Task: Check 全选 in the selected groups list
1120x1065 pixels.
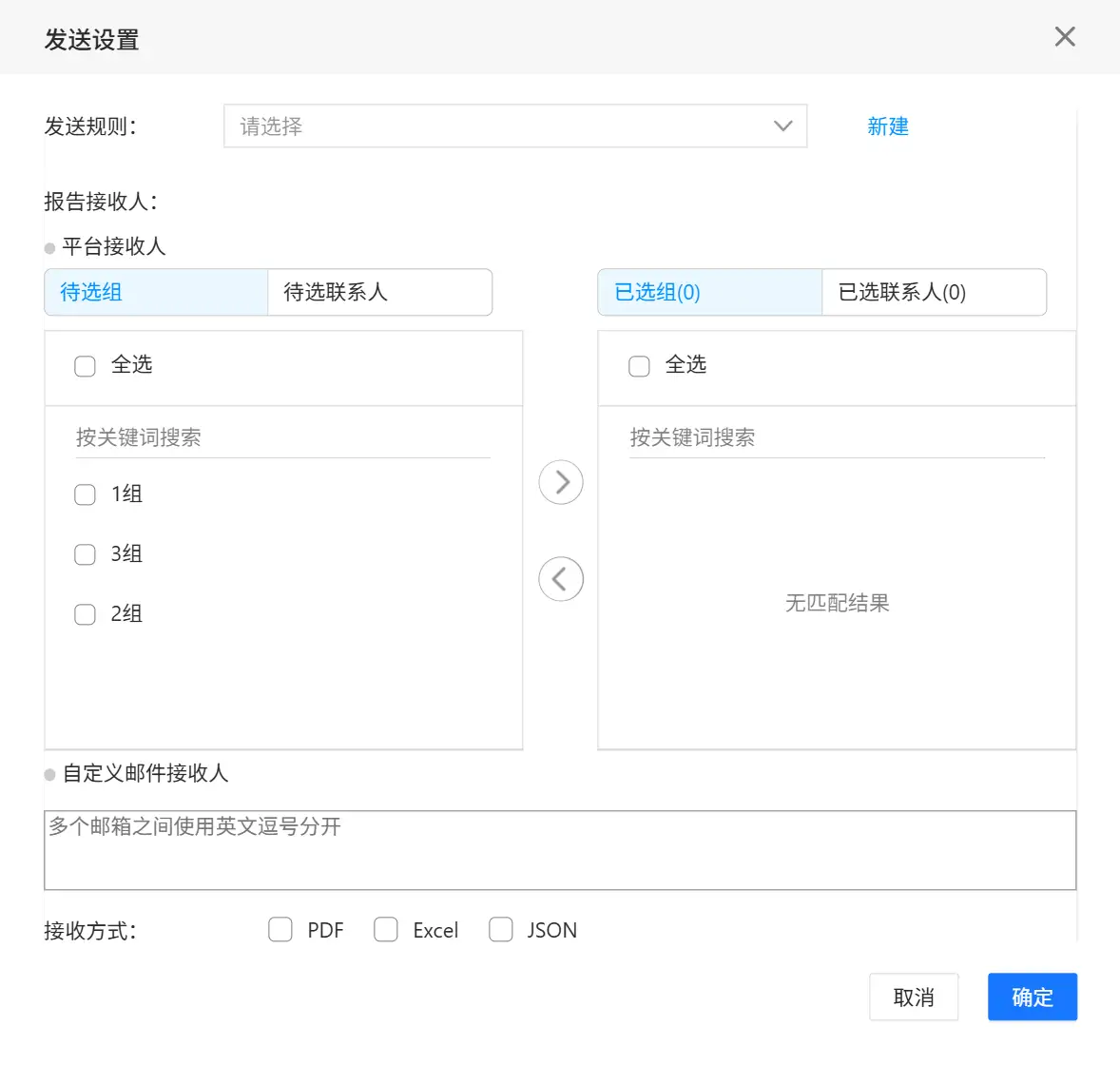Action: click(x=640, y=366)
